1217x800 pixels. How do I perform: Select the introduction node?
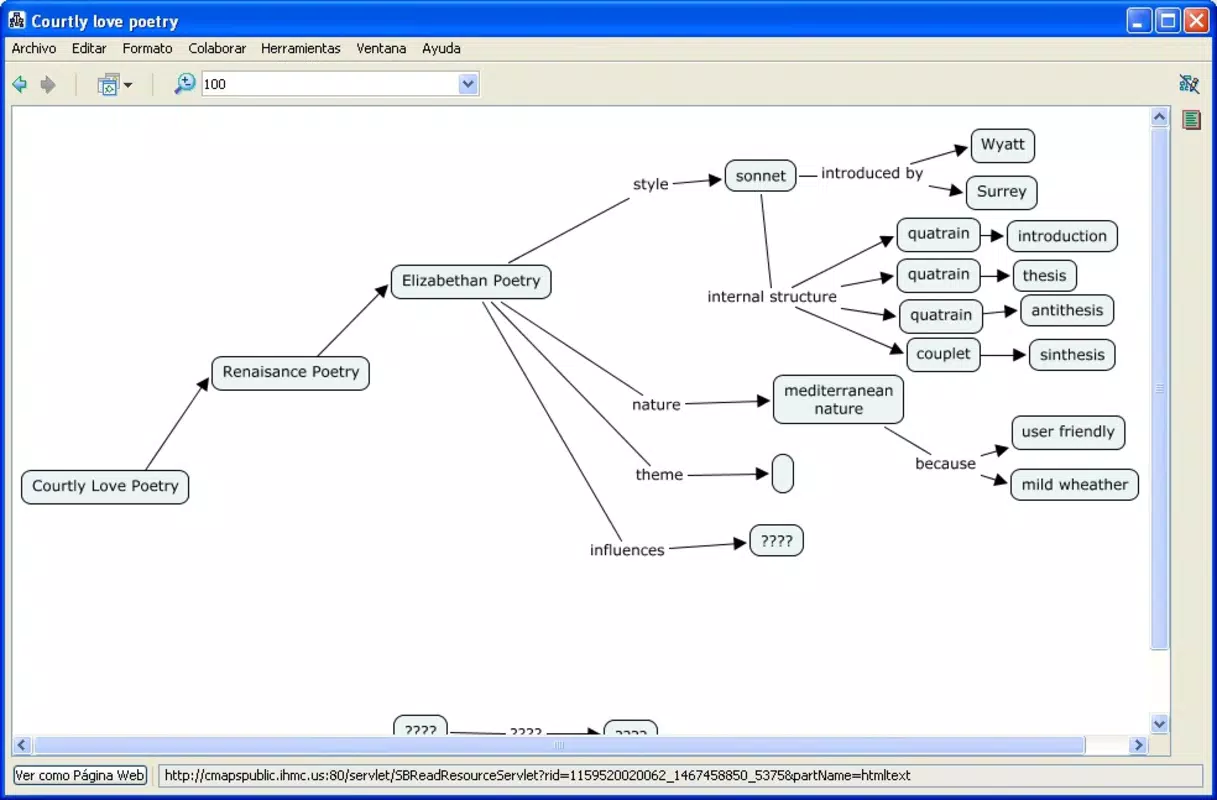pyautogui.click(x=1062, y=237)
